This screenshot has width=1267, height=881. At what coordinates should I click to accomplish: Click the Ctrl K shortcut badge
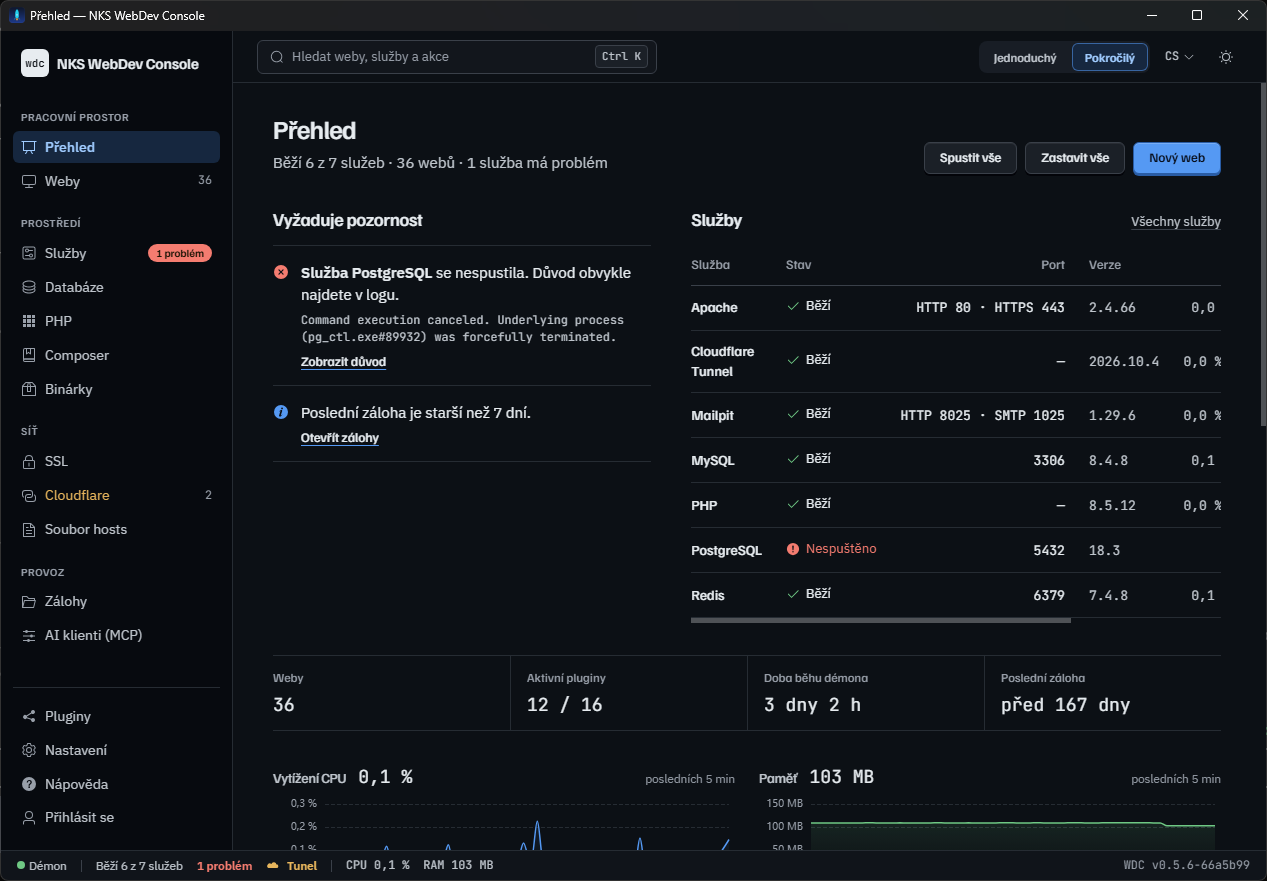coord(622,57)
